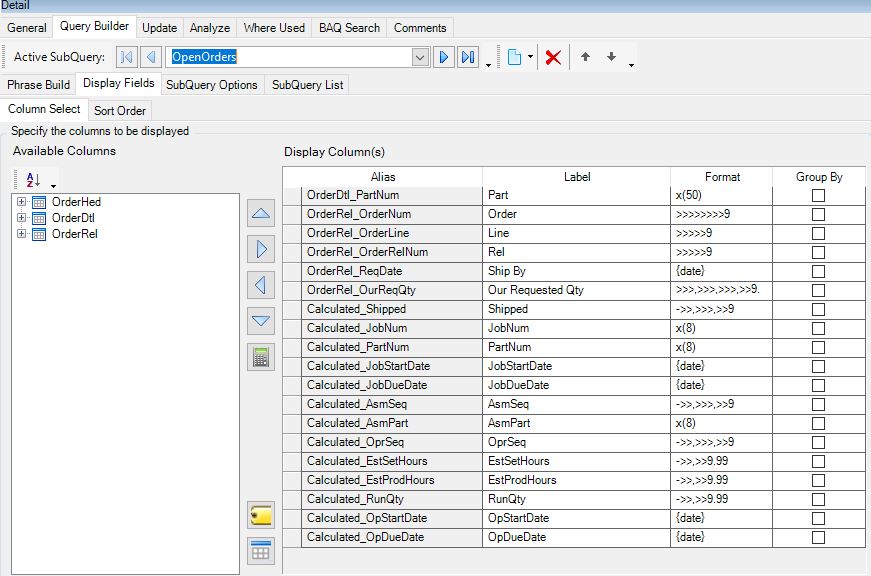871x576 pixels.
Task: Expand the OrderRel tree node
Action: (x=21, y=234)
